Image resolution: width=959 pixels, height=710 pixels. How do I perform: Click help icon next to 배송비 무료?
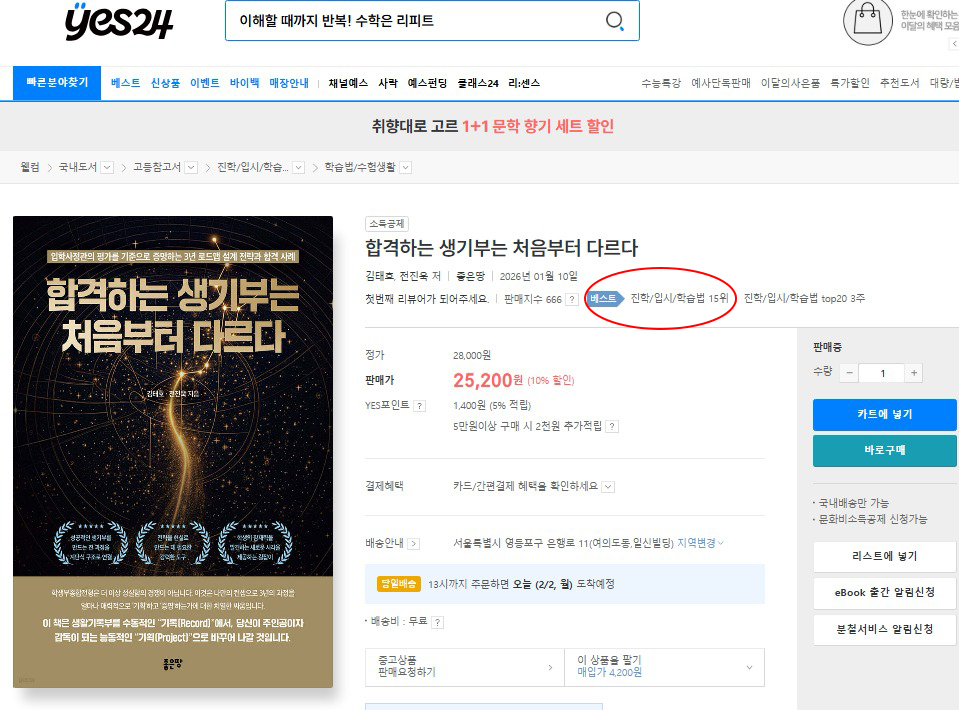(437, 621)
